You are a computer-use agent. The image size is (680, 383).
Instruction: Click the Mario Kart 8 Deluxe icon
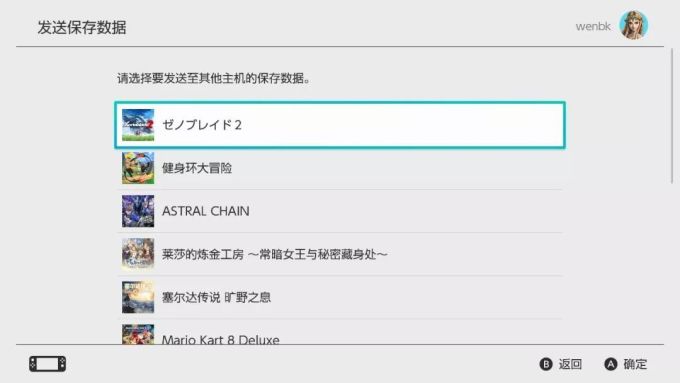point(138,334)
